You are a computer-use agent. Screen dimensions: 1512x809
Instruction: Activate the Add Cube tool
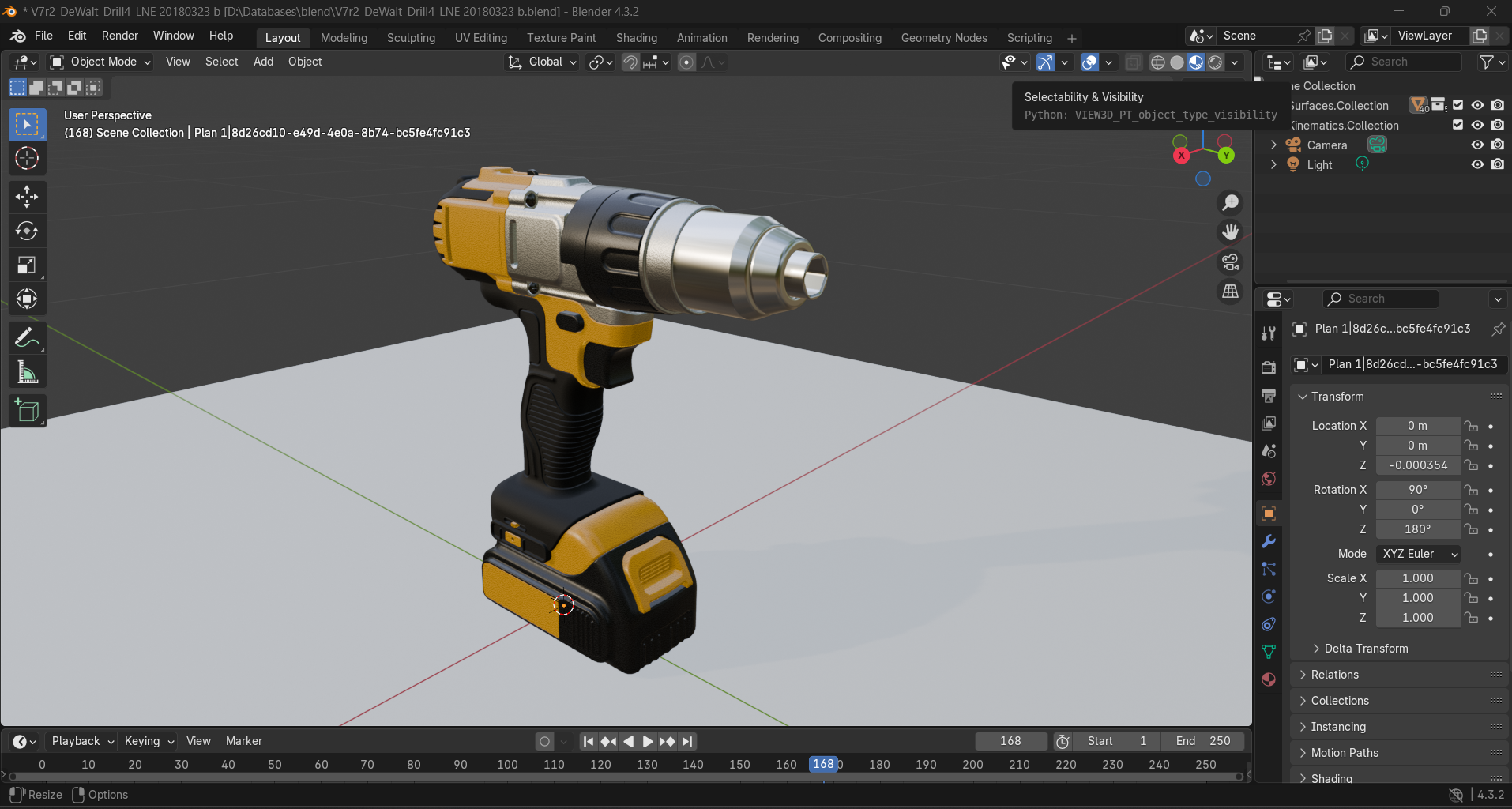27,410
